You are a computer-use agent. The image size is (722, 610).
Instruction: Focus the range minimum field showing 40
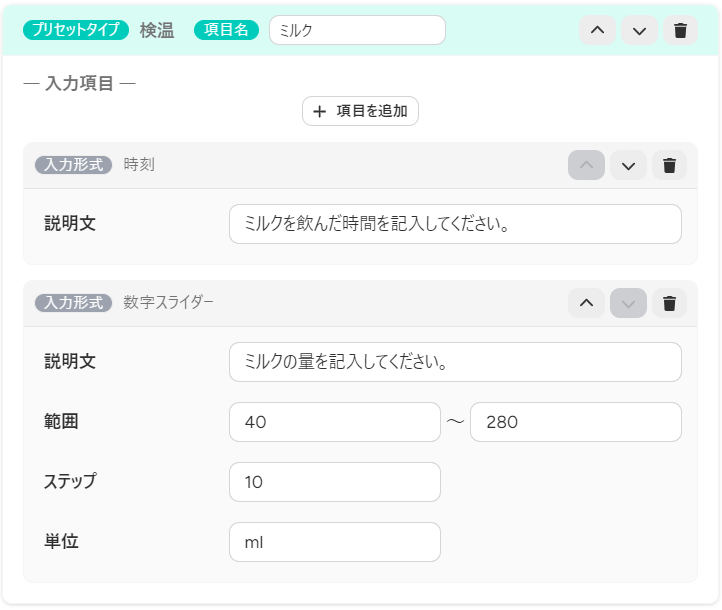click(335, 422)
